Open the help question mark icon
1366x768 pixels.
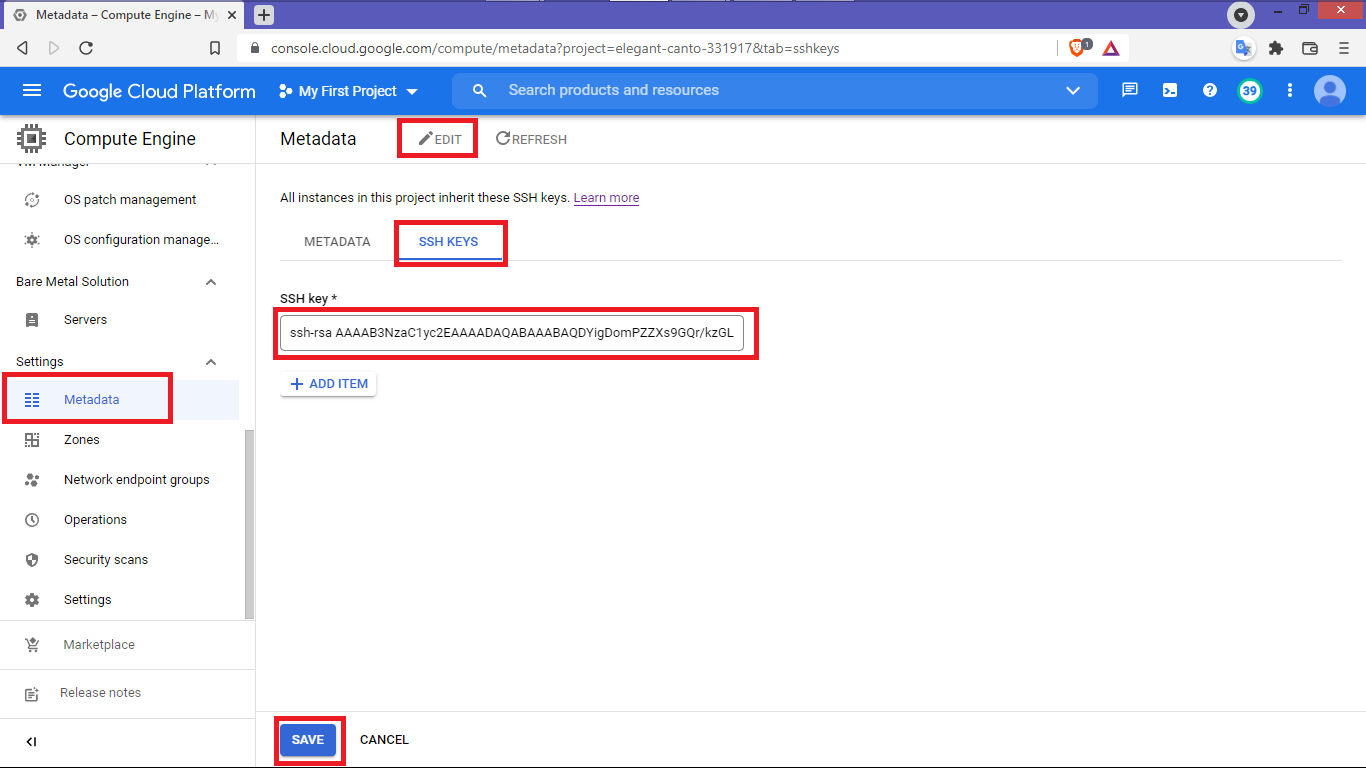point(1210,90)
